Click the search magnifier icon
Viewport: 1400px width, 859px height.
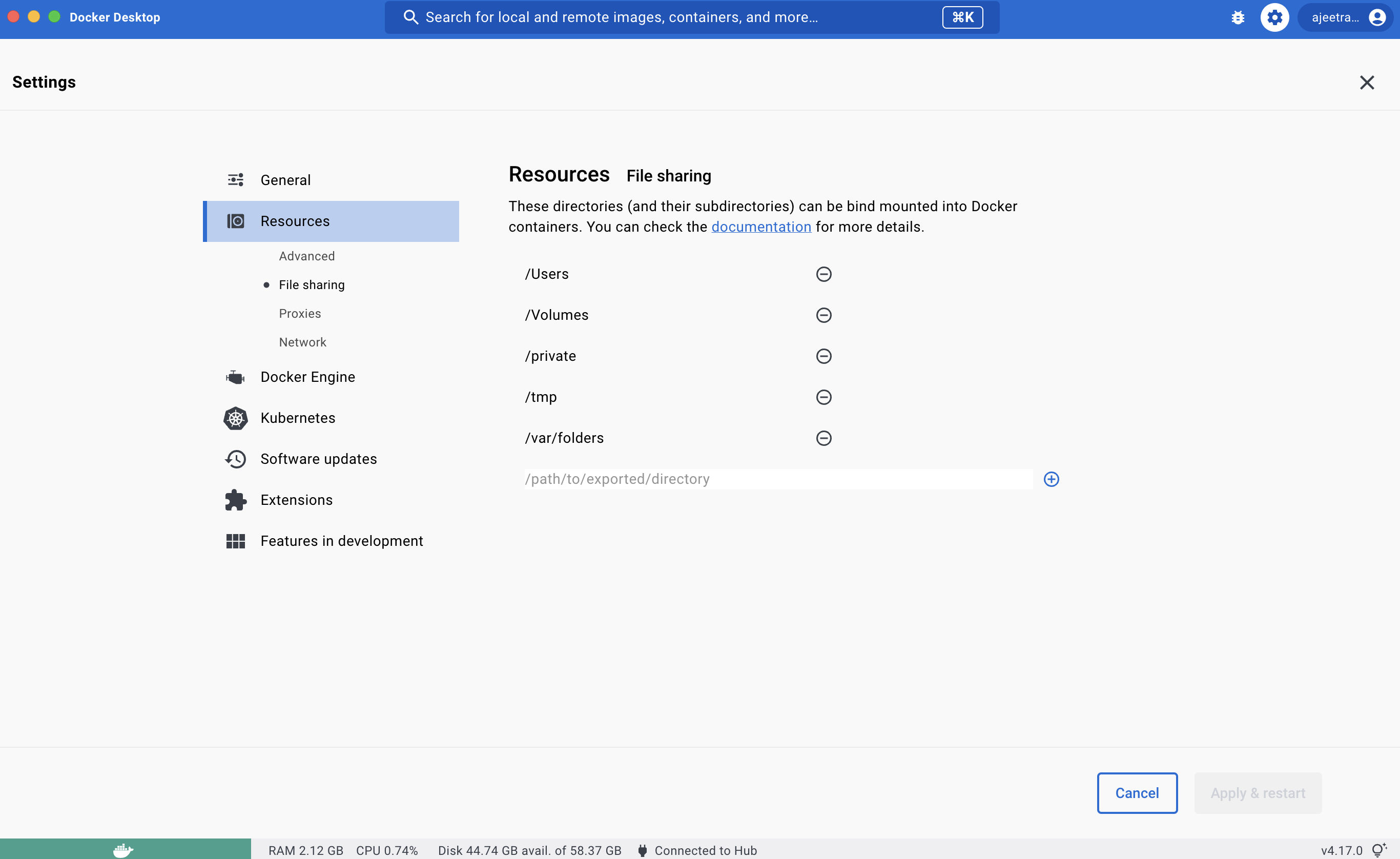(410, 17)
